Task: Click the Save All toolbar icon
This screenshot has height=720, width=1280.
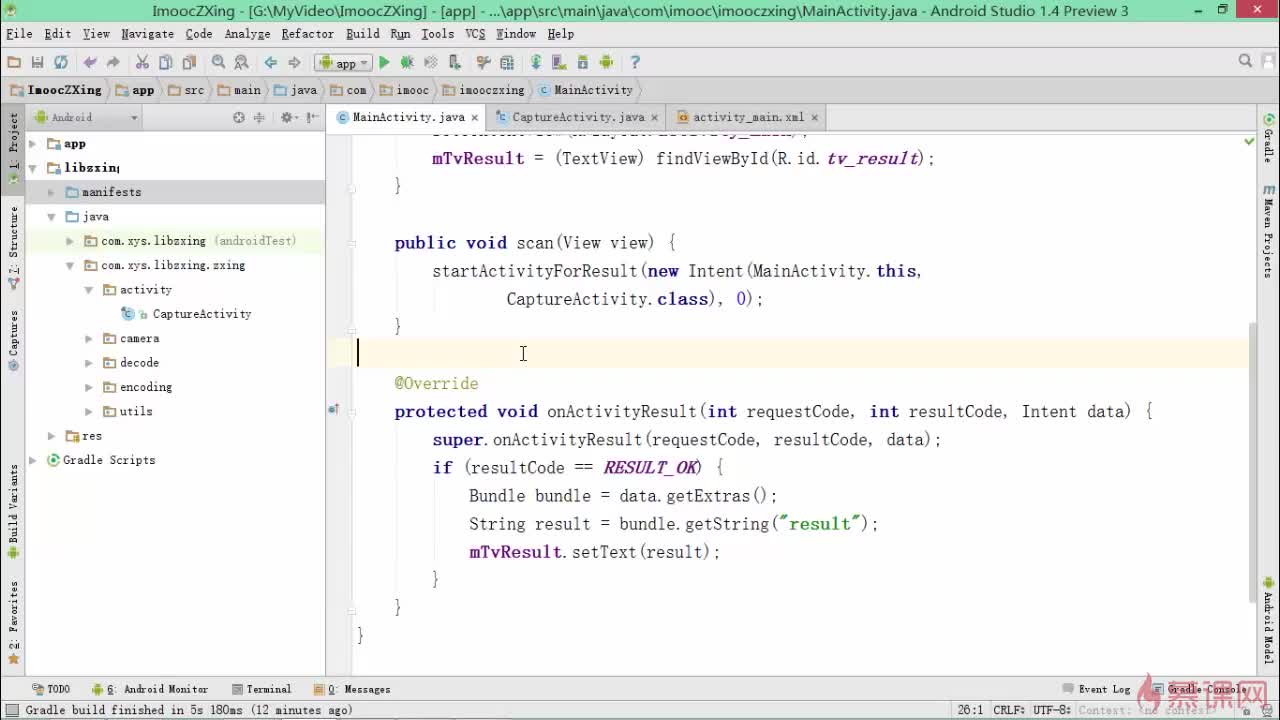Action: (x=37, y=62)
